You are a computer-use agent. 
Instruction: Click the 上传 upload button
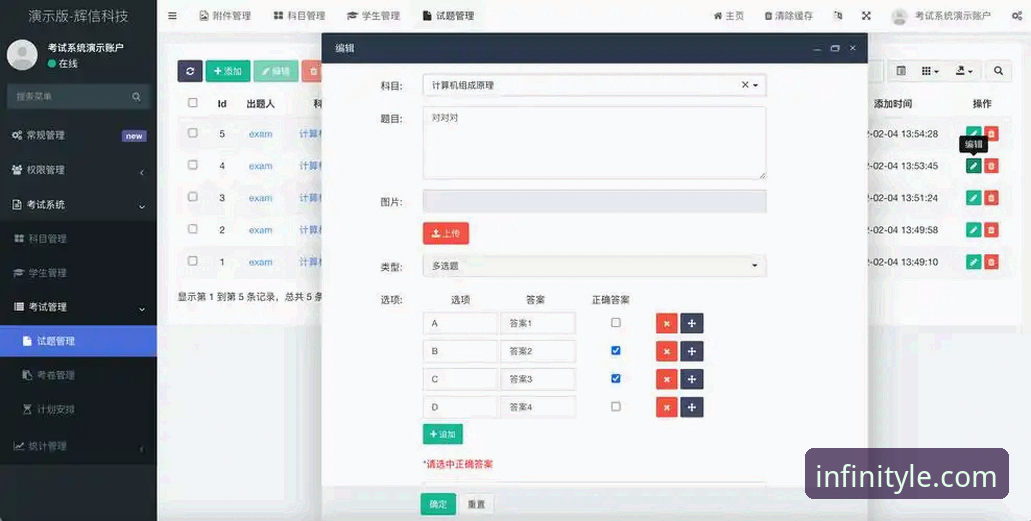[x=446, y=234]
